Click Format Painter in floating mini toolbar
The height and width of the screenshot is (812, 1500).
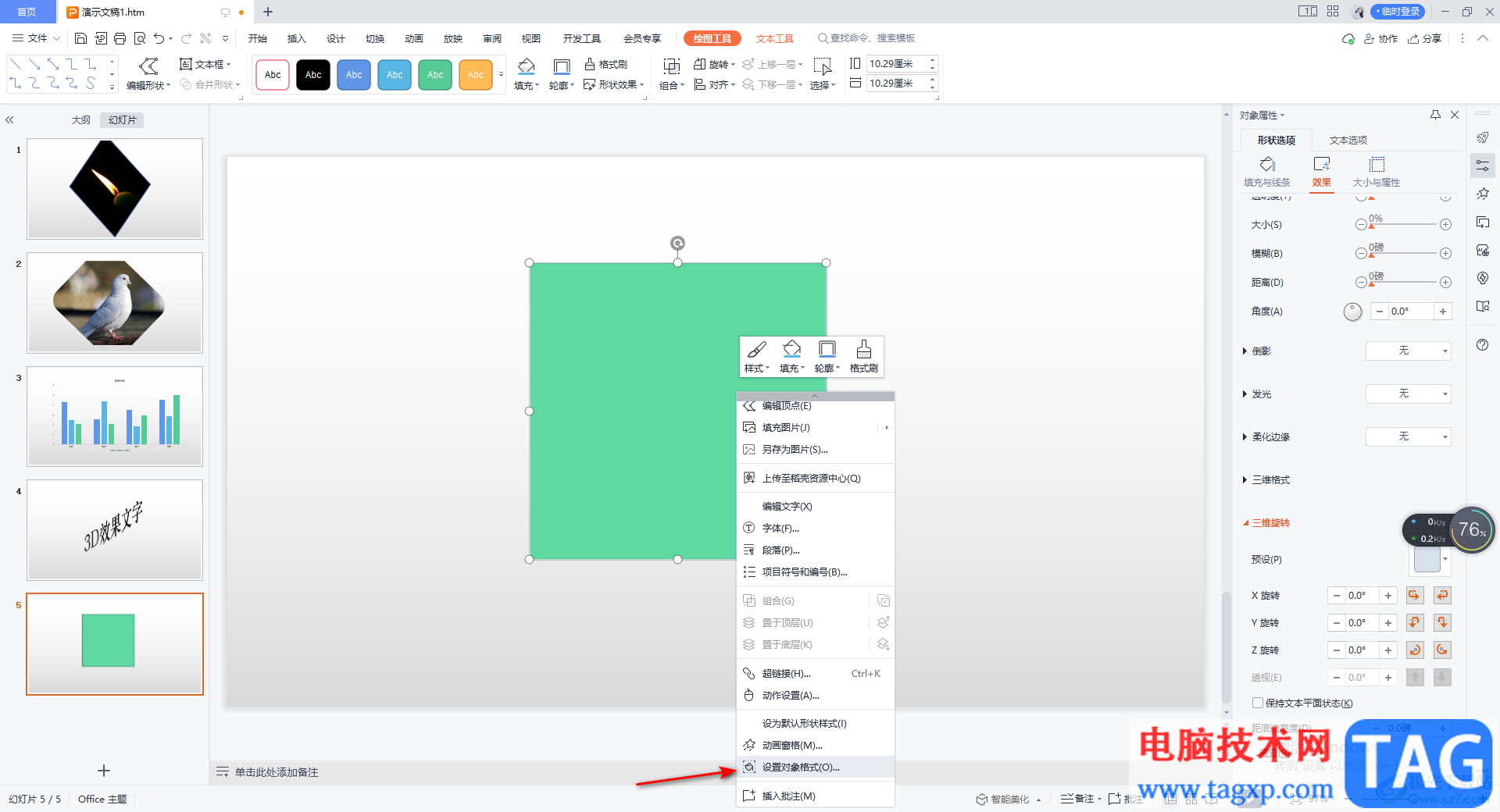pos(864,356)
